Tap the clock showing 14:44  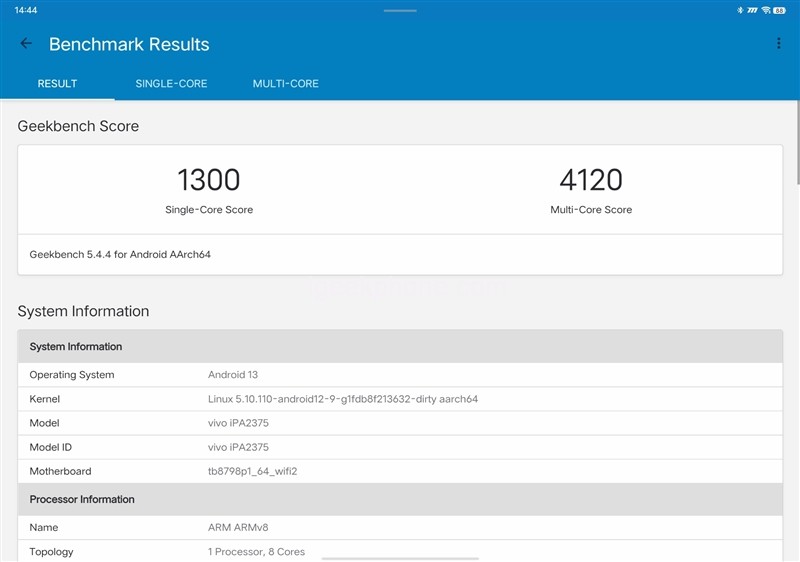26,10
